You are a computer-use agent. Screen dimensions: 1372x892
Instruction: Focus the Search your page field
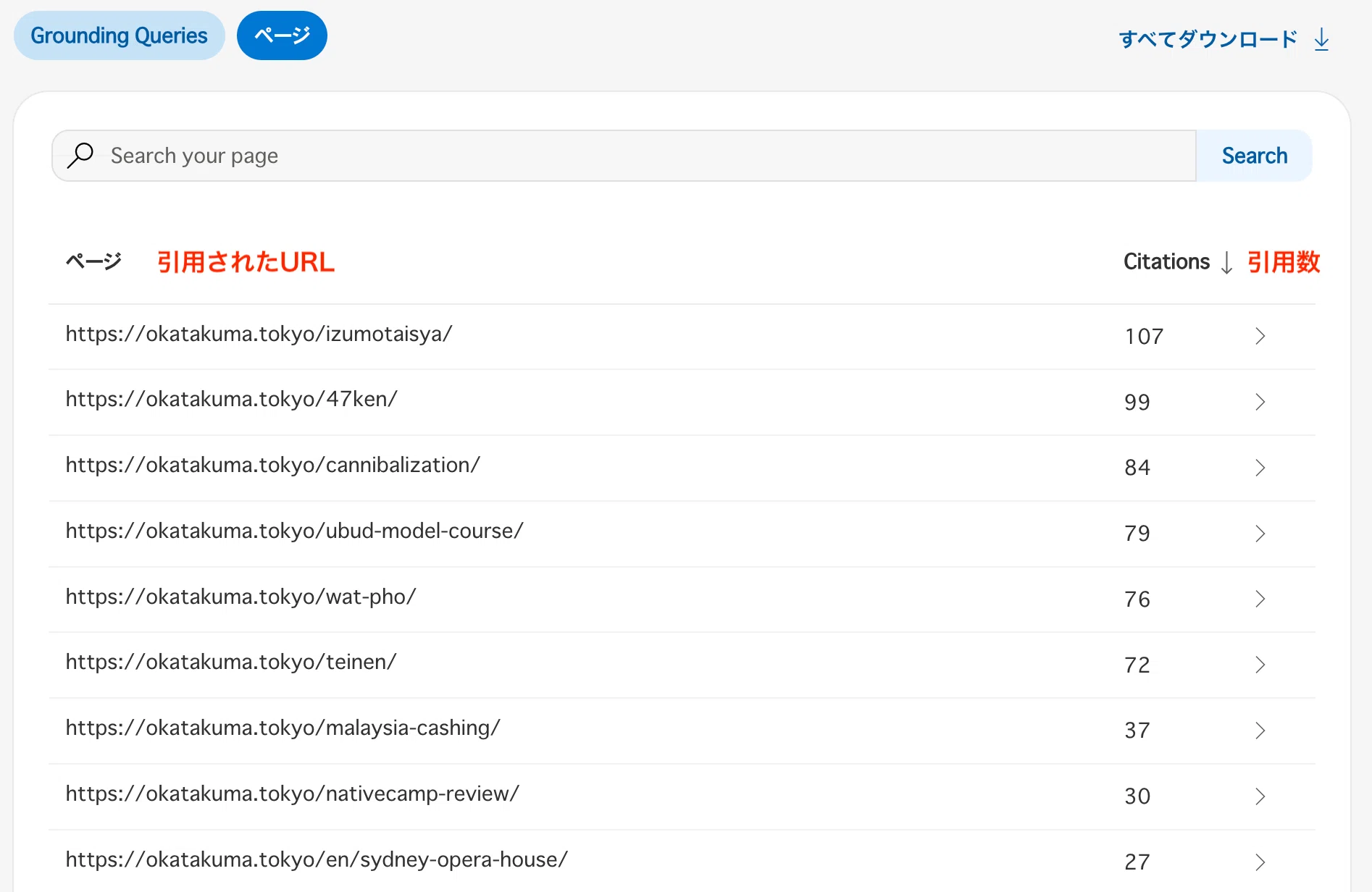click(x=624, y=156)
